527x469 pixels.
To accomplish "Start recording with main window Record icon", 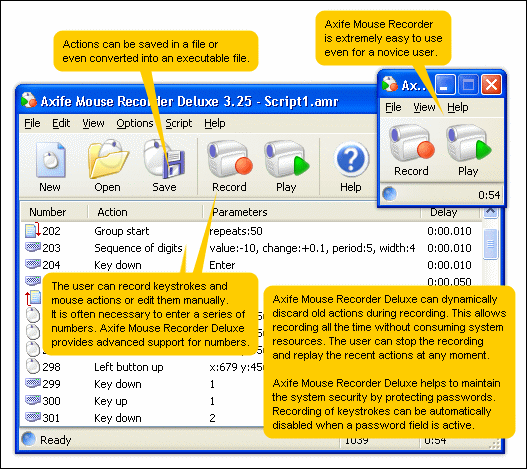I will pyautogui.click(x=230, y=160).
